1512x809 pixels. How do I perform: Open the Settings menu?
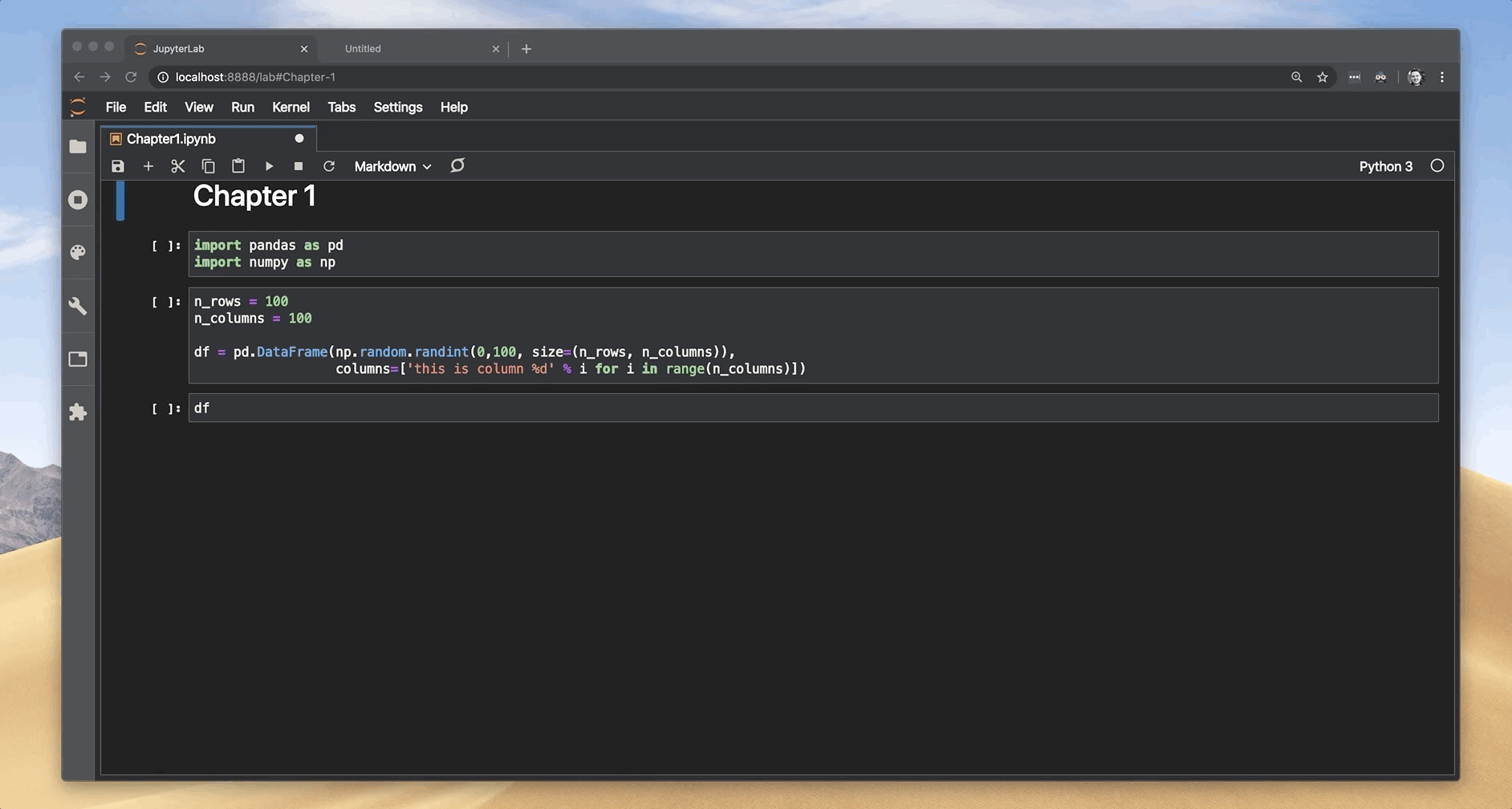(x=397, y=107)
